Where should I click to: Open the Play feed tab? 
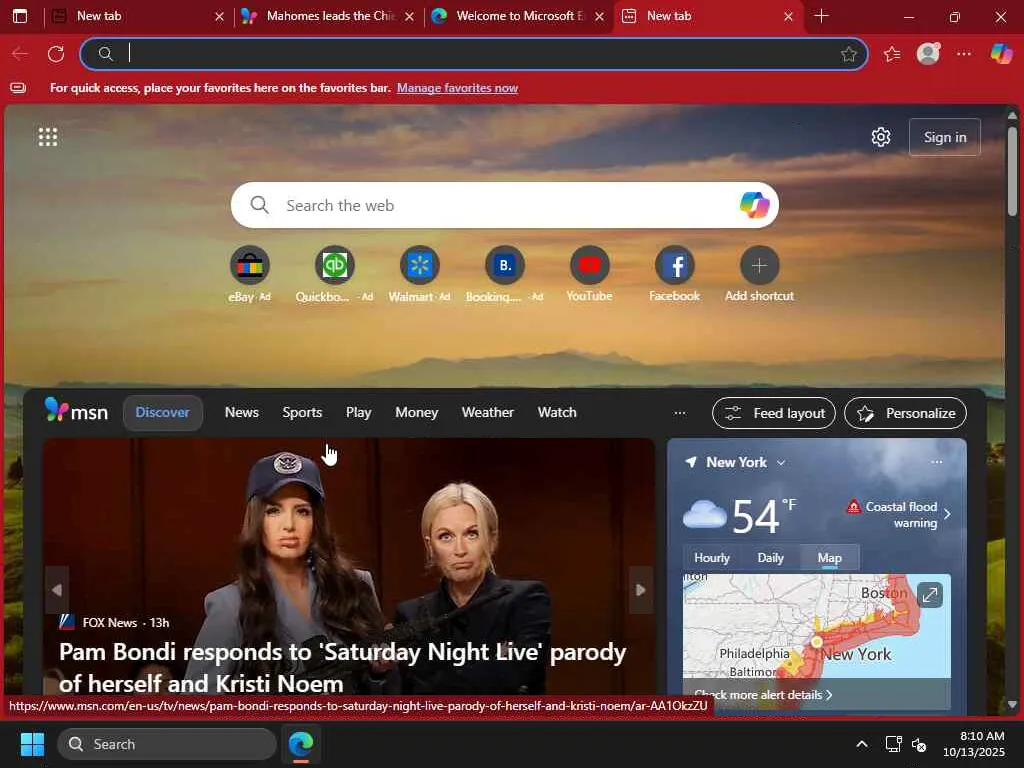coord(359,413)
